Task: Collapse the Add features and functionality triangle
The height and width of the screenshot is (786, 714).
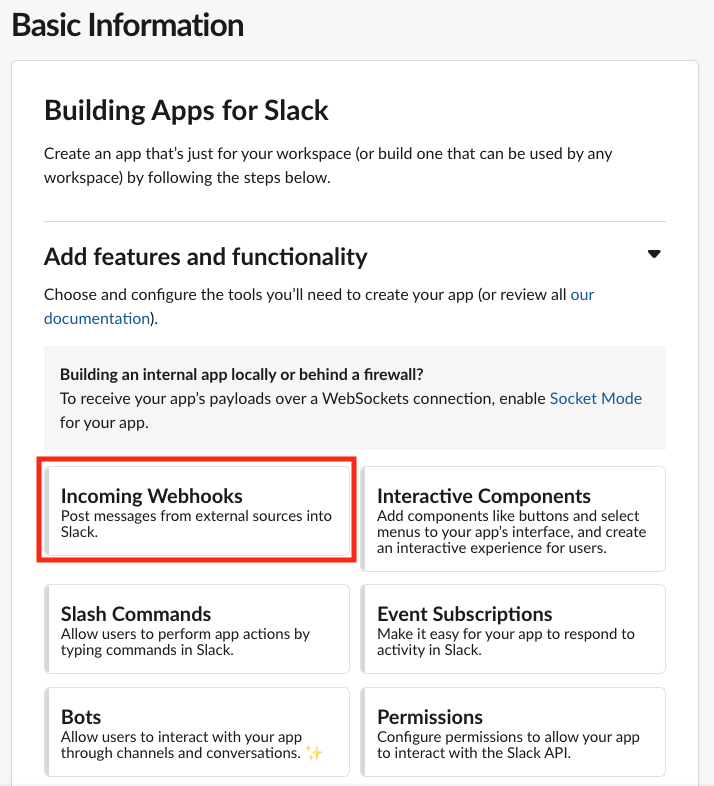Action: coord(654,254)
